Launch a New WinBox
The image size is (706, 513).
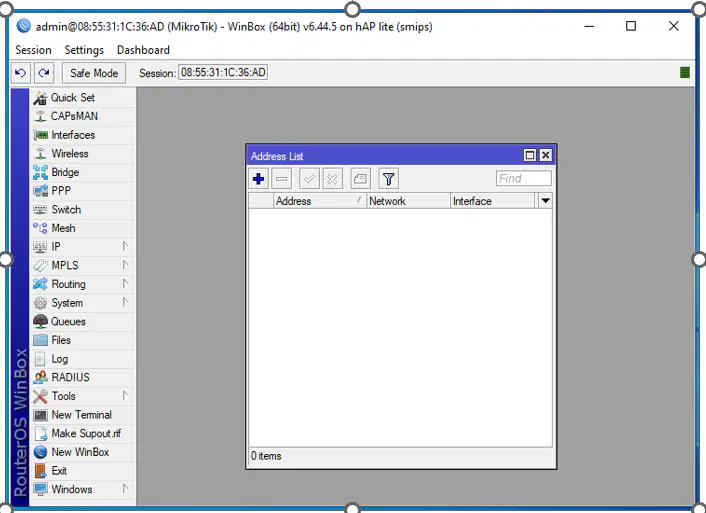click(x=83, y=452)
